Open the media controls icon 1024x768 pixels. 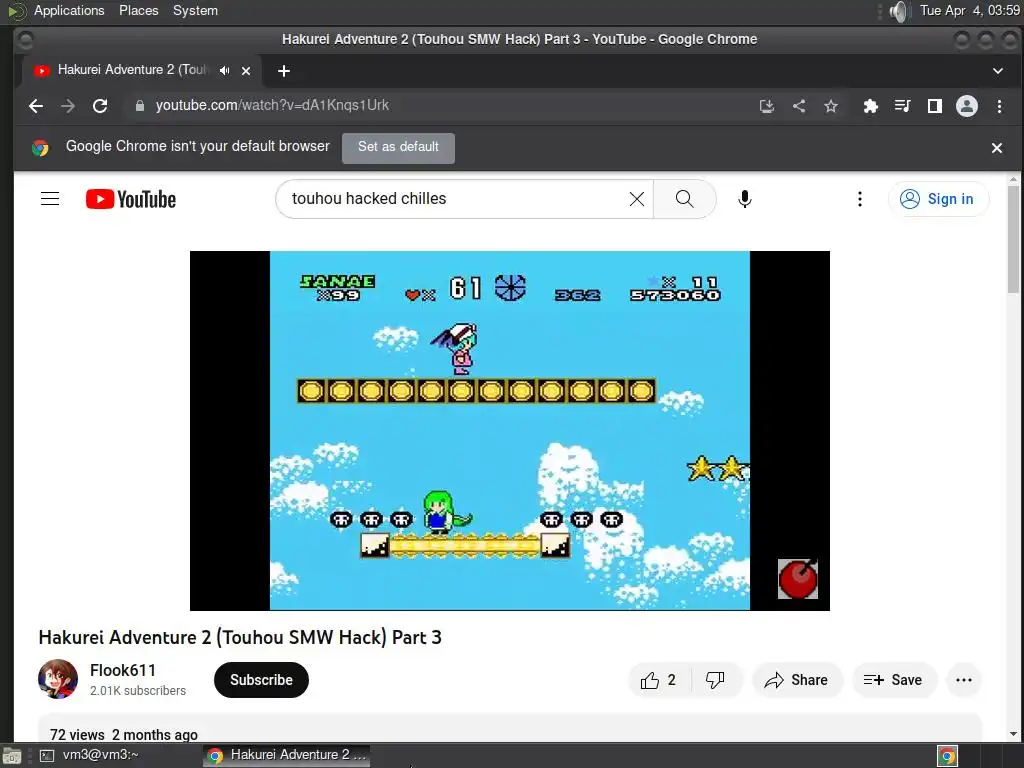coord(903,106)
